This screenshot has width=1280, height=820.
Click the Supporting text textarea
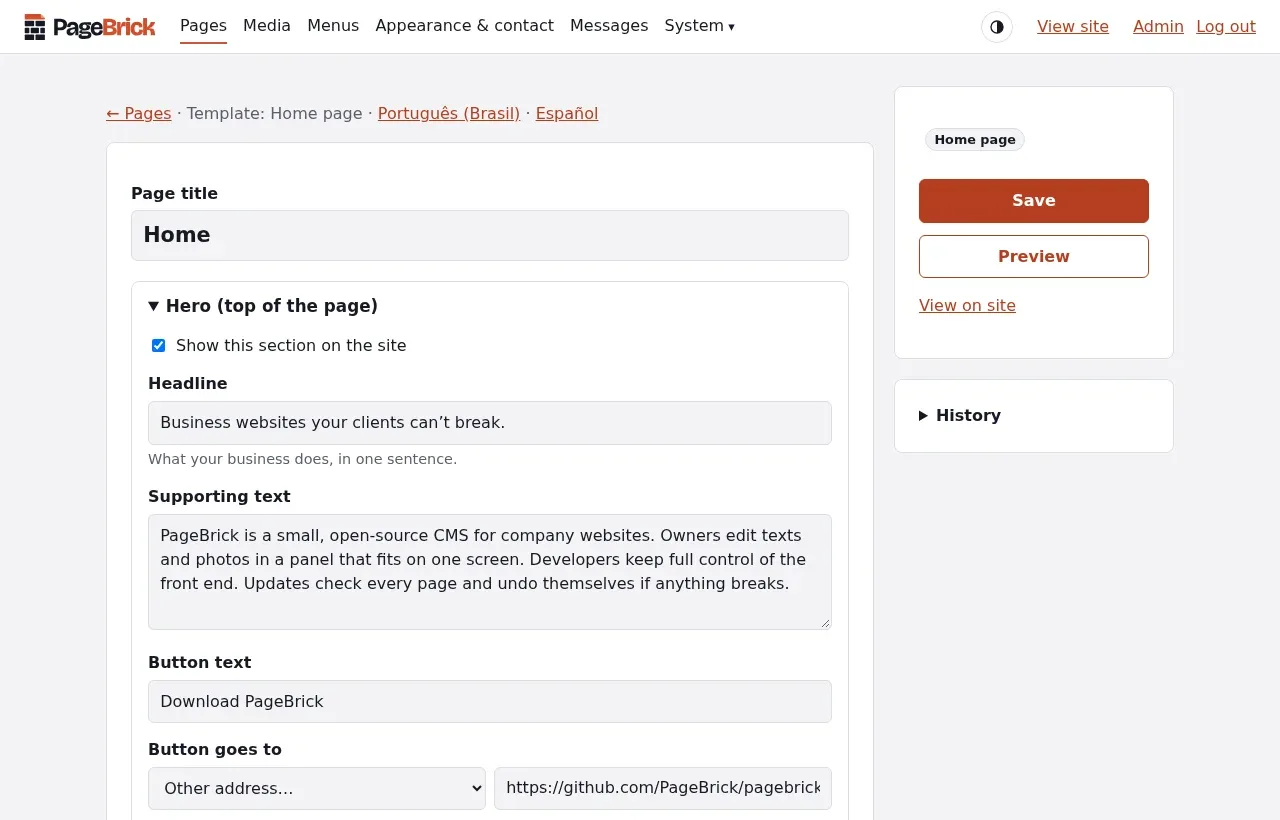pyautogui.click(x=490, y=572)
